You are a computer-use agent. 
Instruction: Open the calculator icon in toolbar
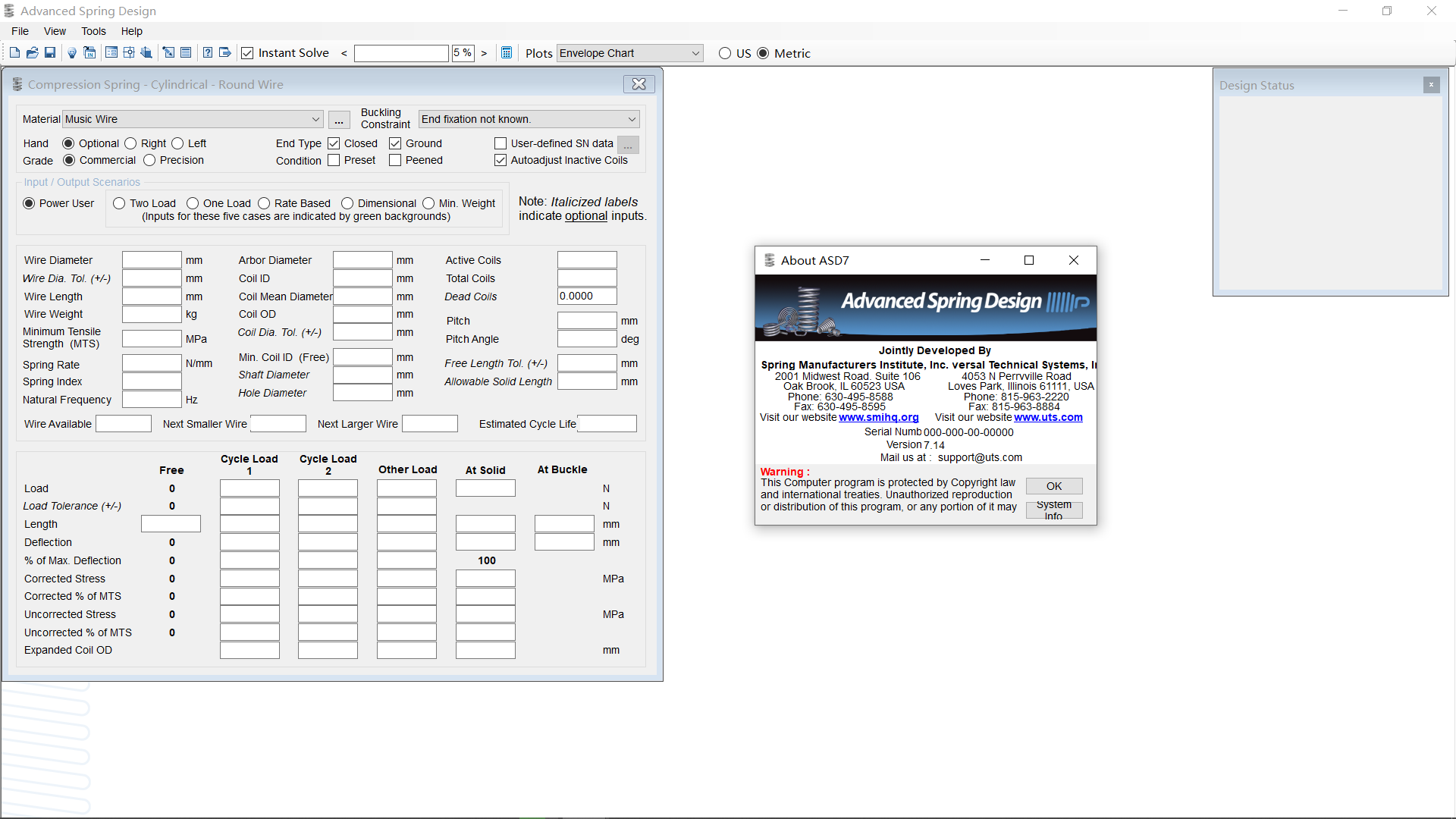coord(507,52)
